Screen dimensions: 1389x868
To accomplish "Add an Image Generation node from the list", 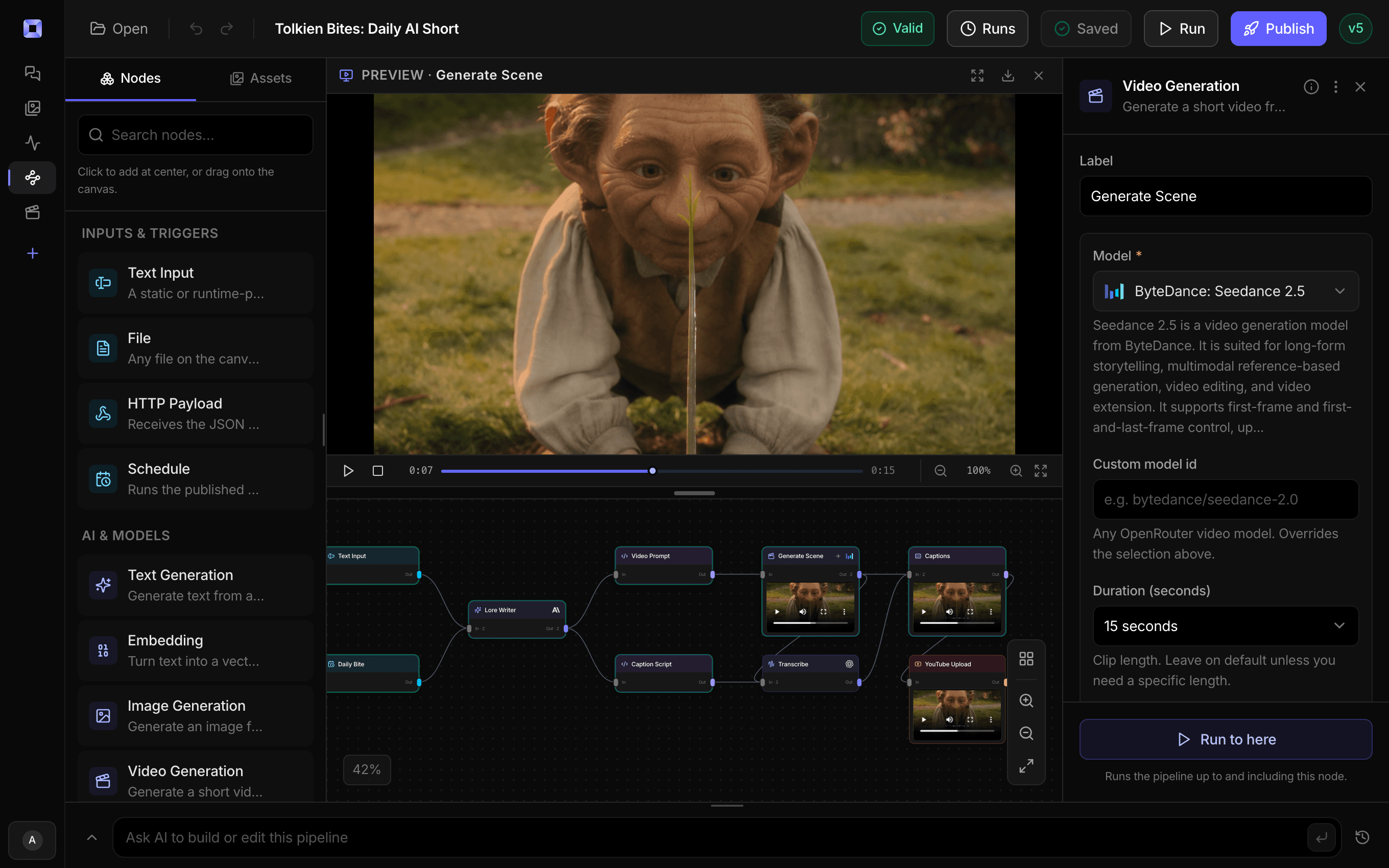I will pos(195,716).
